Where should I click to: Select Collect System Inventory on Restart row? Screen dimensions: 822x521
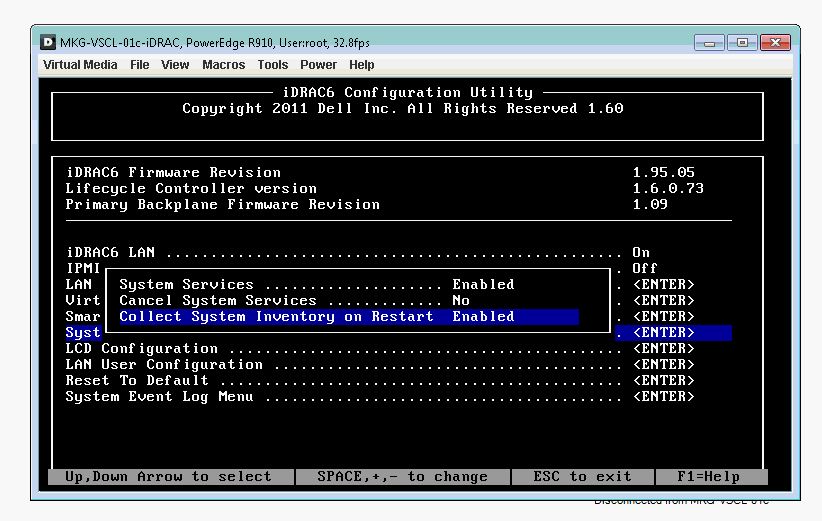[349, 317]
